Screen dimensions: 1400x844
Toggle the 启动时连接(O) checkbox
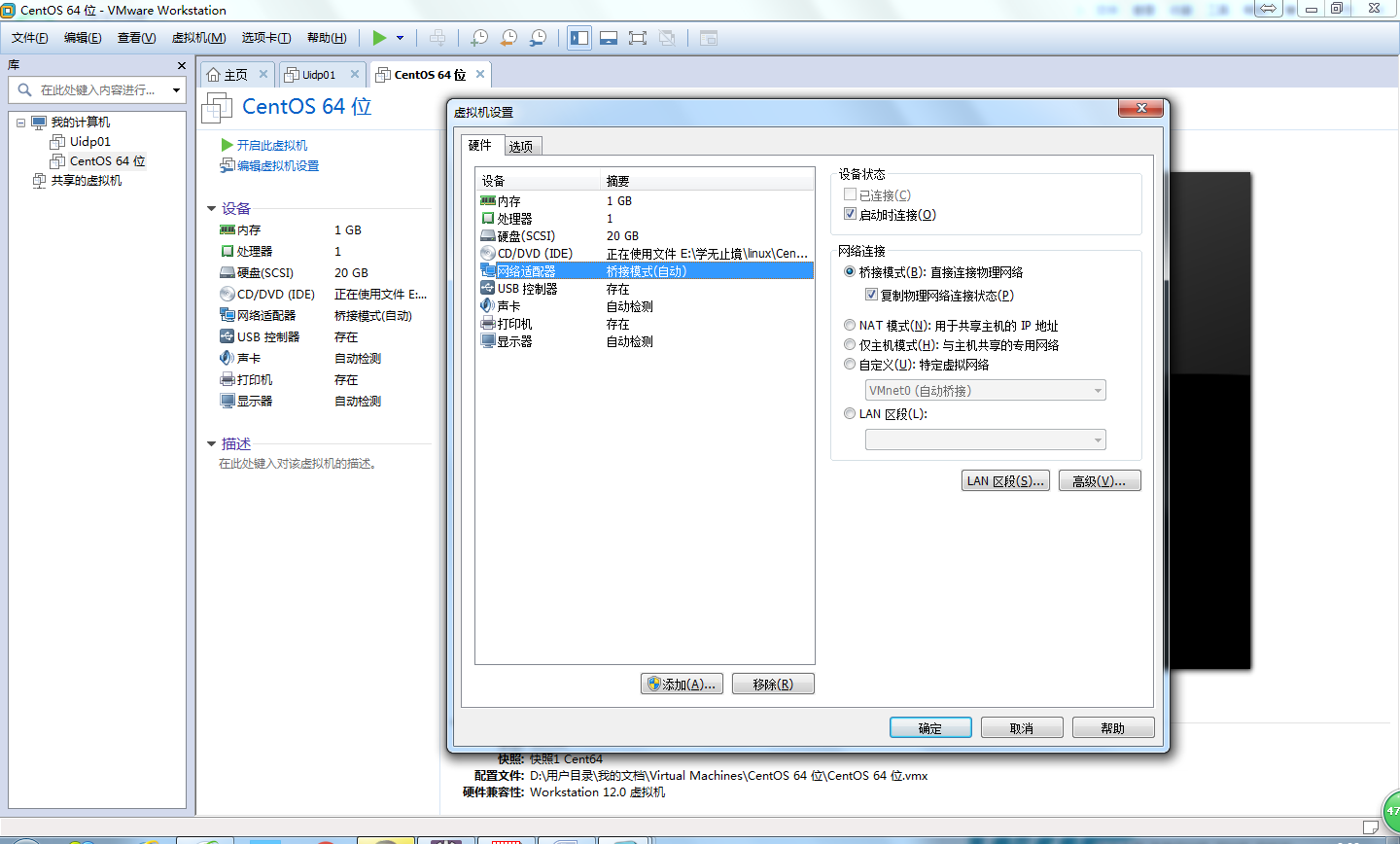click(850, 214)
